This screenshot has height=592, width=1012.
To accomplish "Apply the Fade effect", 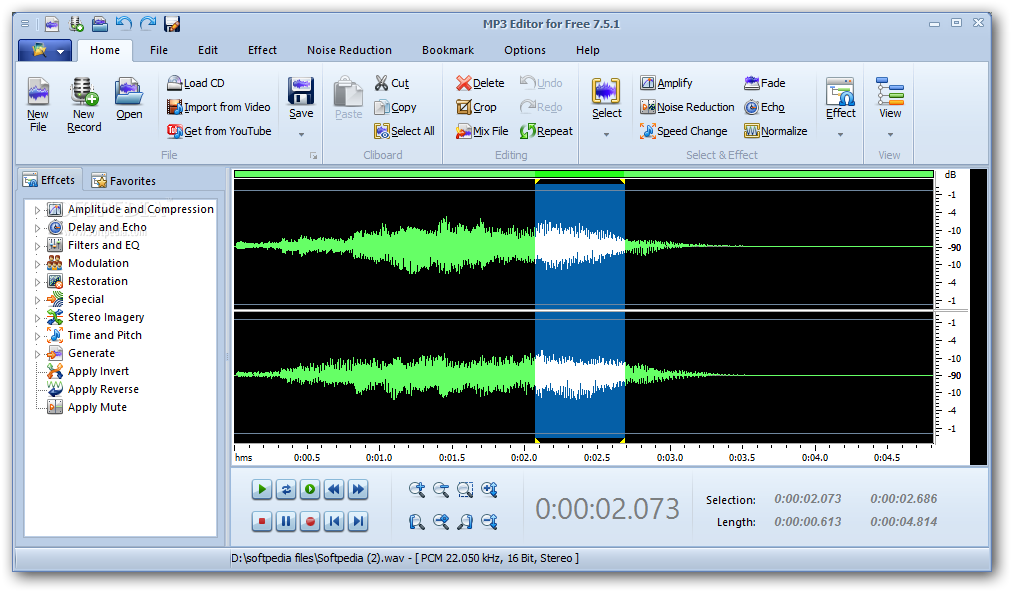I will pyautogui.click(x=765, y=83).
